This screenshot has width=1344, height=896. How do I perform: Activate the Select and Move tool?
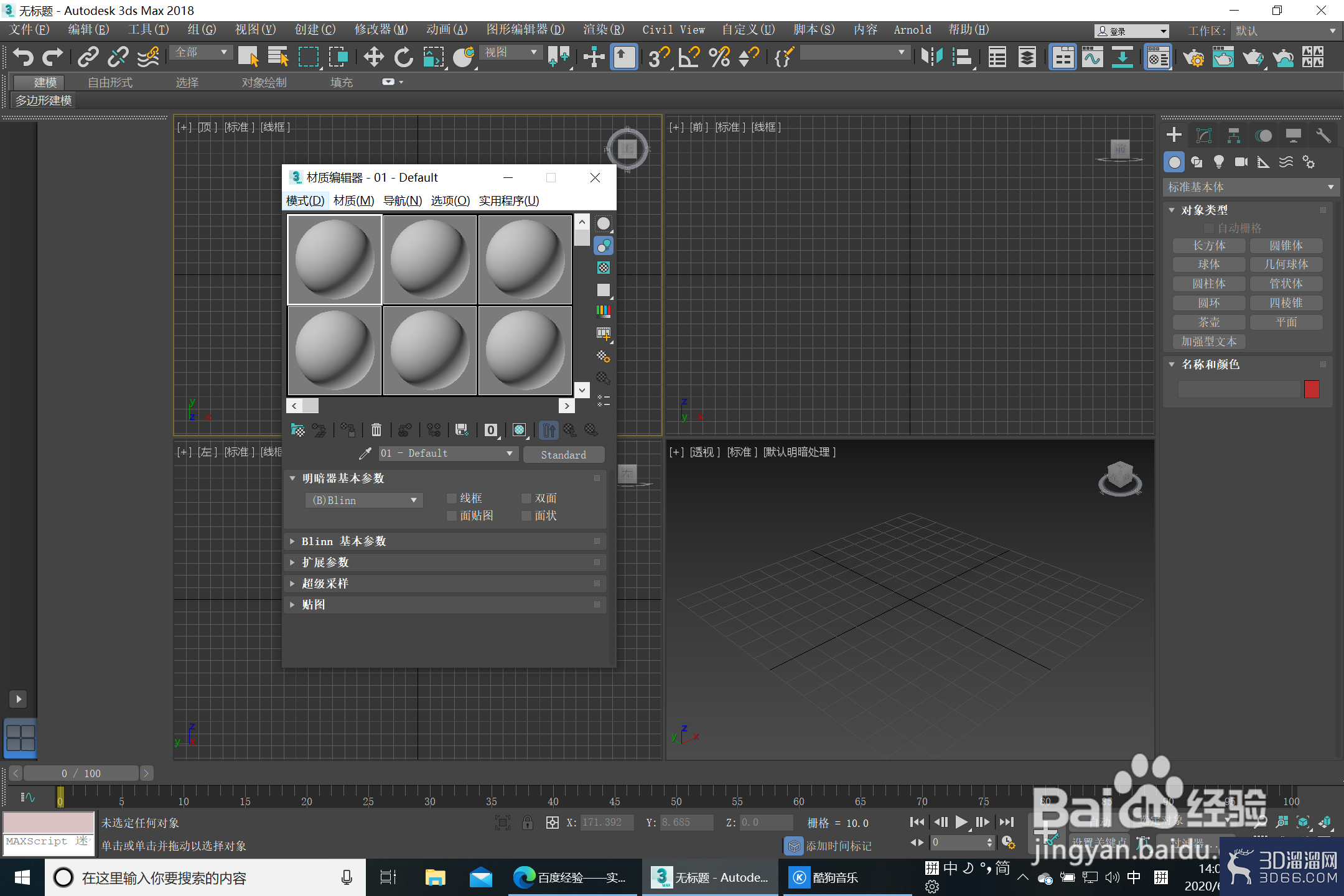[x=373, y=57]
